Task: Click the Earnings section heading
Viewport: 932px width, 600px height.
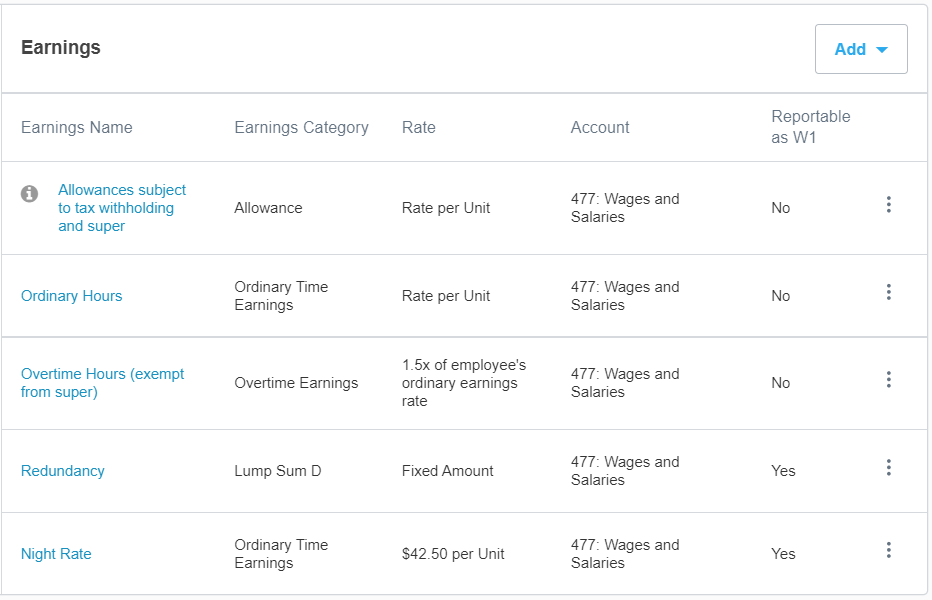Action: point(61,47)
